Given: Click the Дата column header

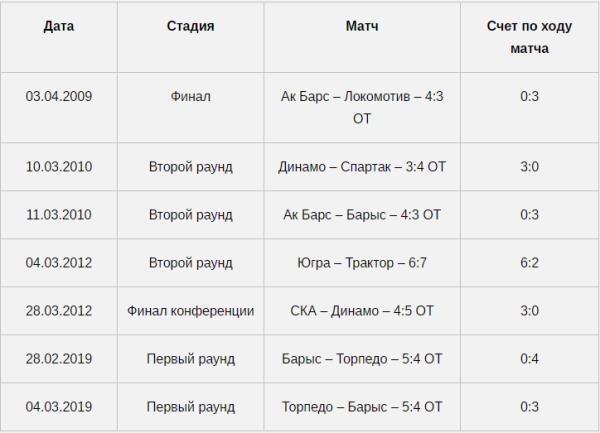Looking at the screenshot, I should tap(59, 26).
